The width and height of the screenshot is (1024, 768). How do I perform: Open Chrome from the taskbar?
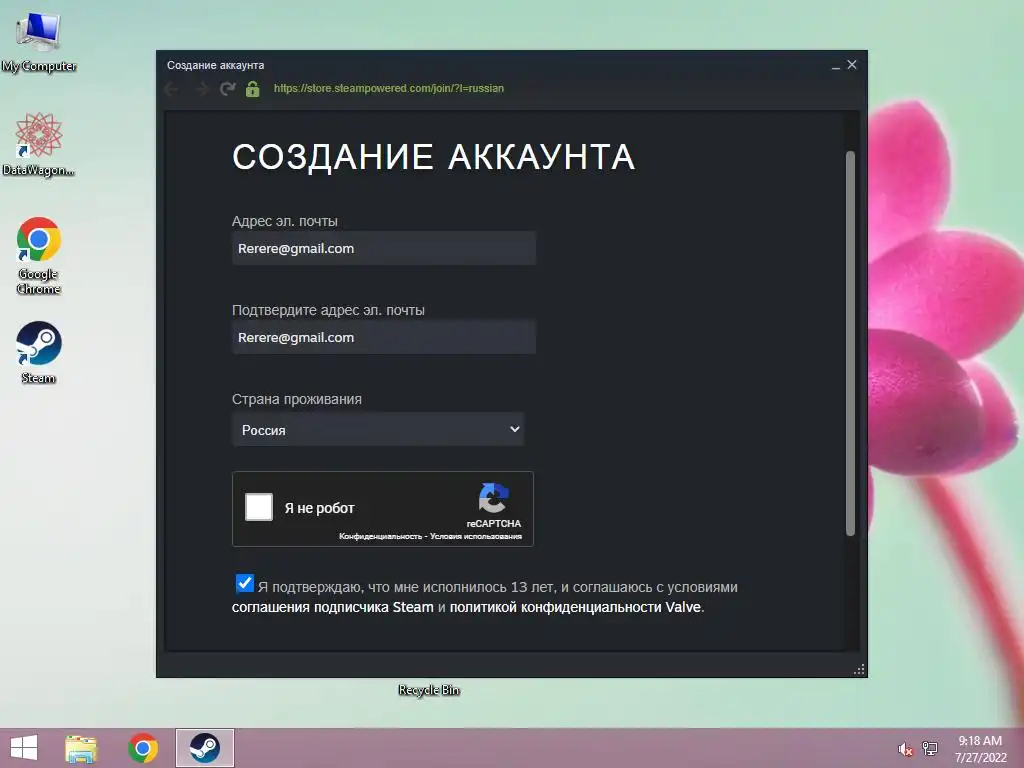pyautogui.click(x=143, y=748)
